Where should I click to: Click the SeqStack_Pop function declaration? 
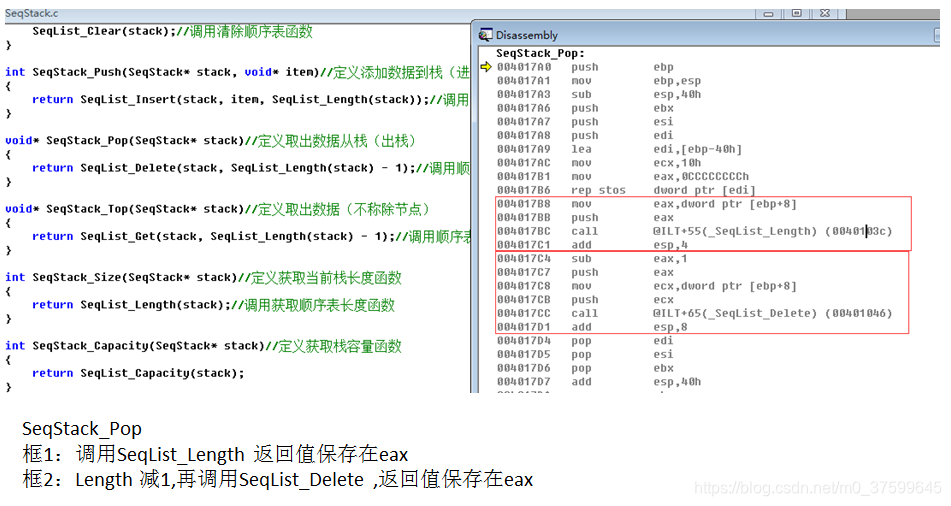124,141
